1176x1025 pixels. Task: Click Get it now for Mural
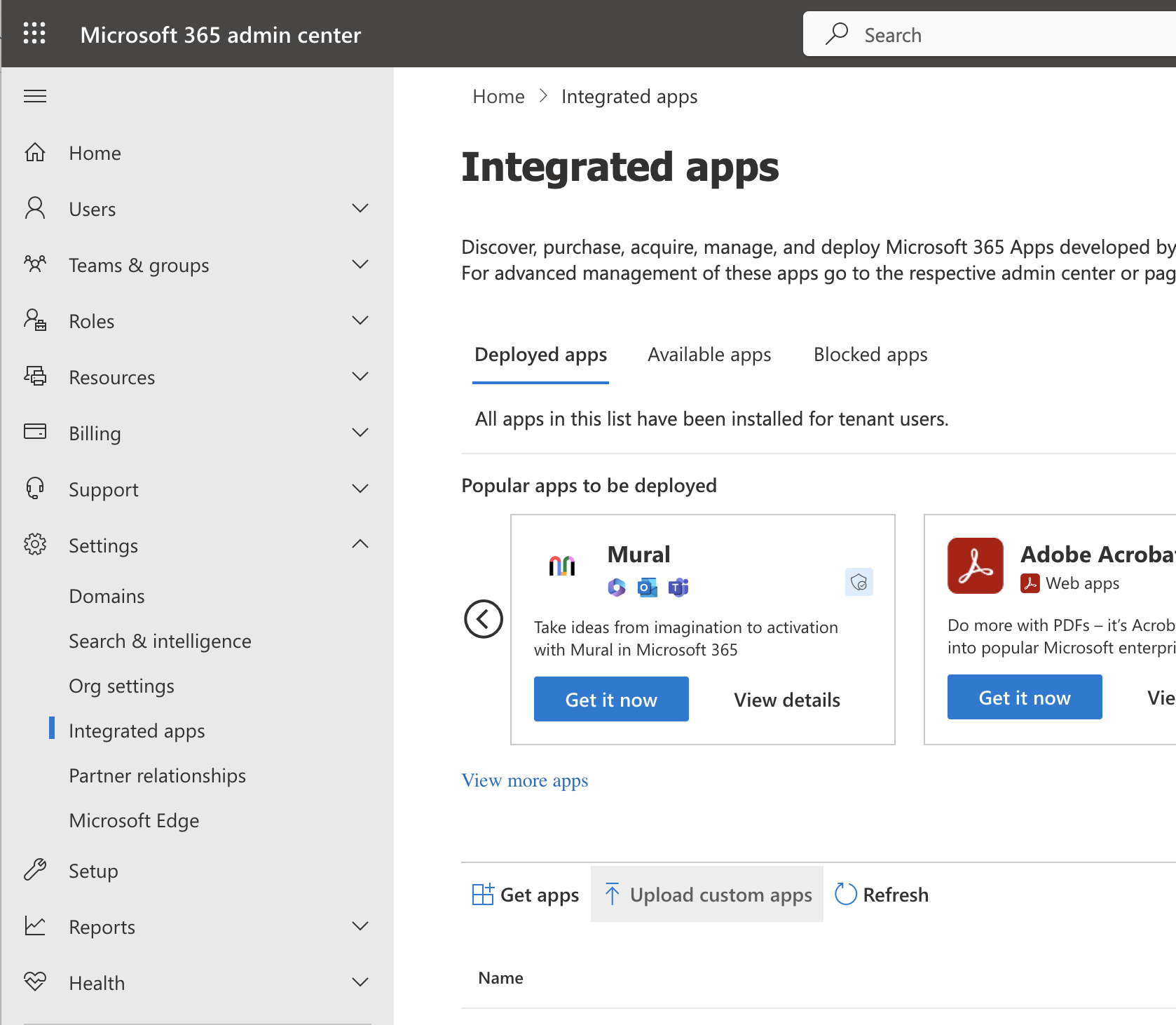(610, 698)
